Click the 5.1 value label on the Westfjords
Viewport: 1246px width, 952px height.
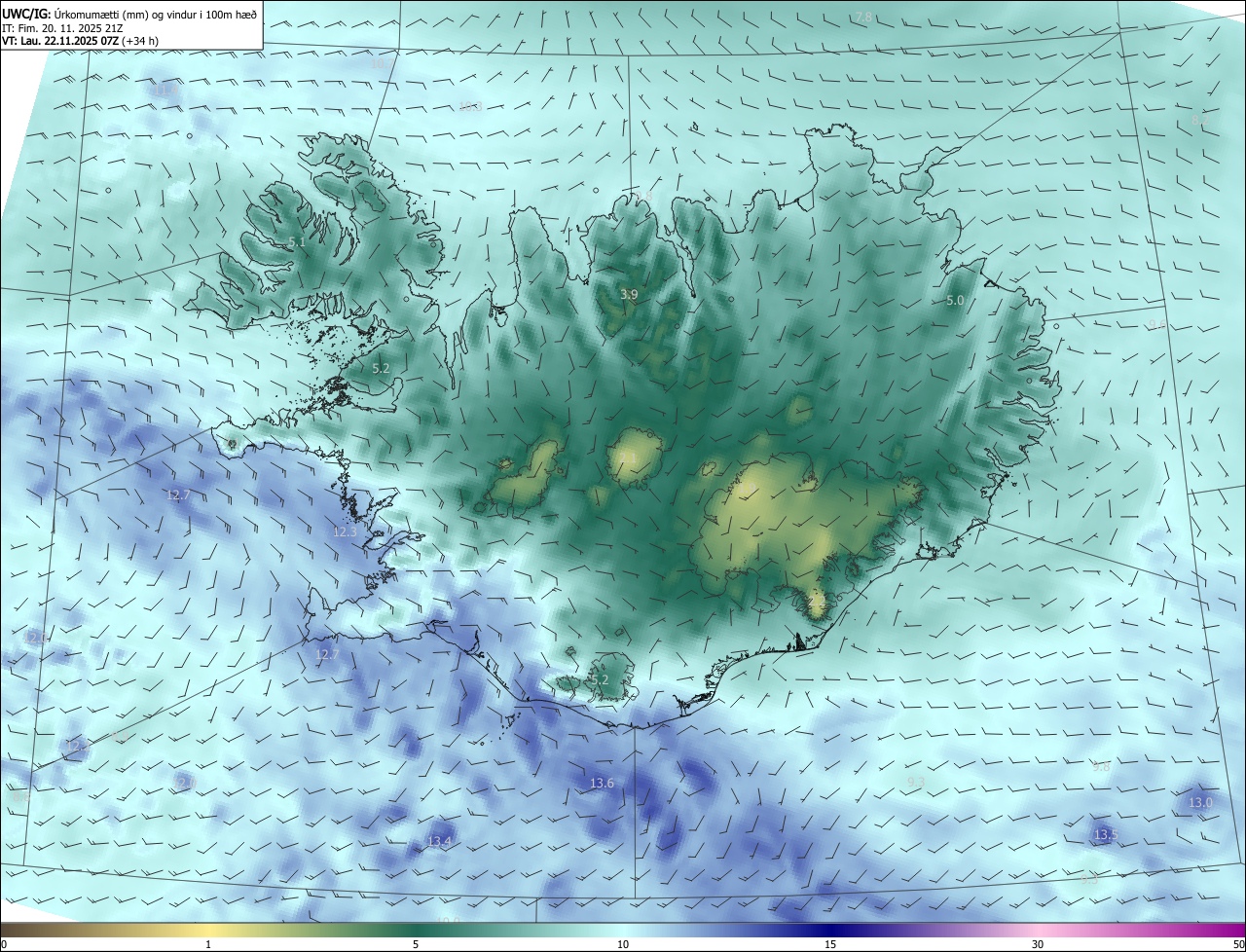pyautogui.click(x=297, y=241)
